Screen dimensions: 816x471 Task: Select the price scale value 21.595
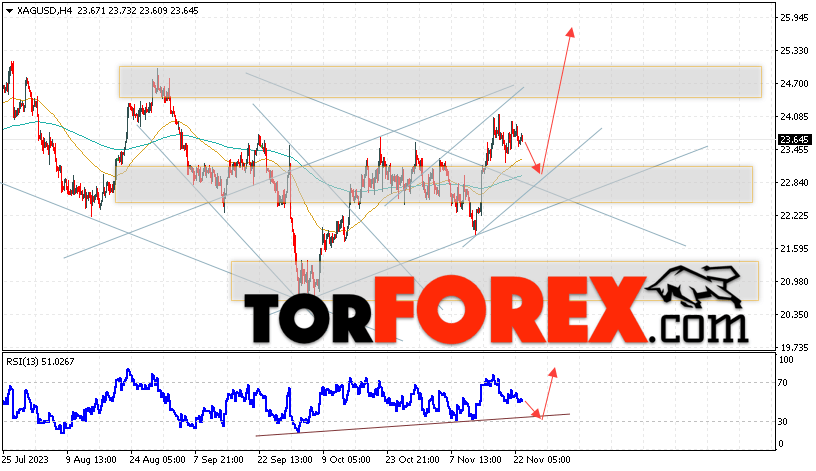(794, 249)
